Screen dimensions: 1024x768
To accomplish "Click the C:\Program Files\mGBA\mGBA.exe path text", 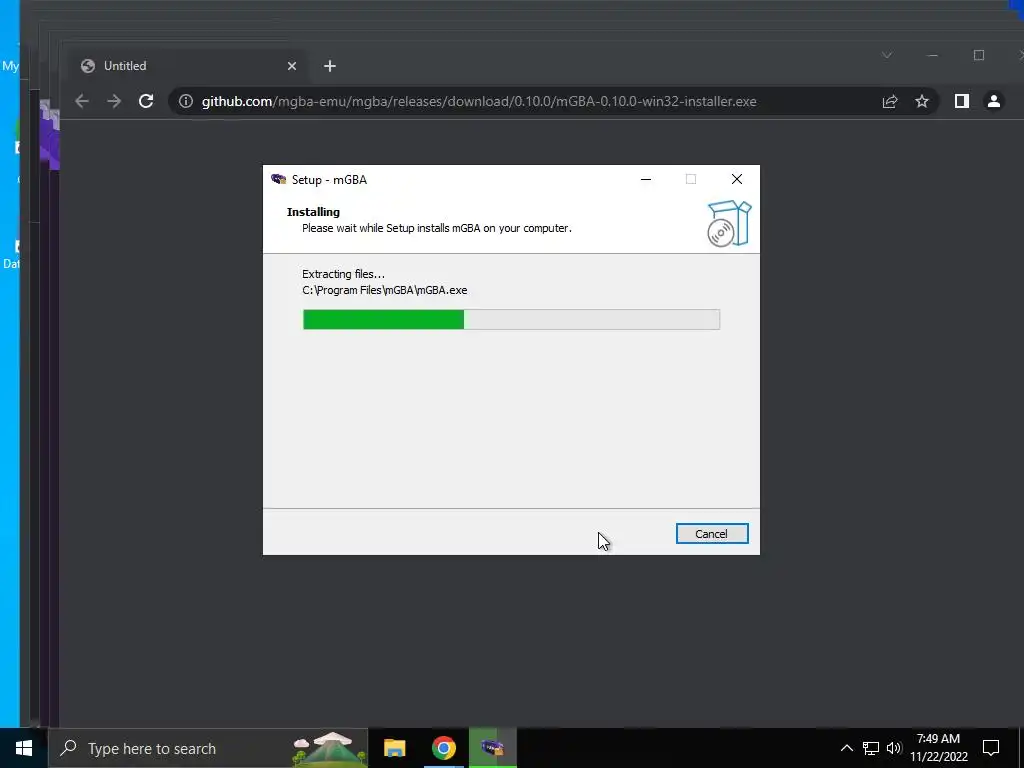I will pos(385,291).
